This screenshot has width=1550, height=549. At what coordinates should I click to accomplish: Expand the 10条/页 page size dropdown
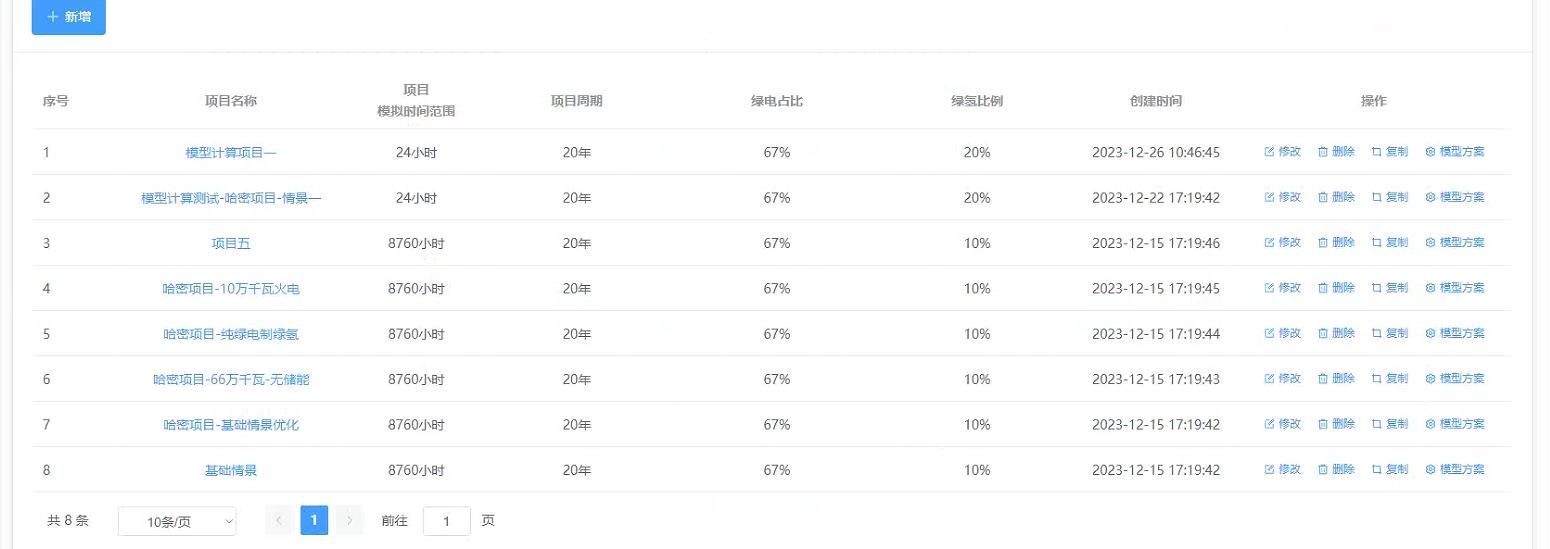[177, 521]
